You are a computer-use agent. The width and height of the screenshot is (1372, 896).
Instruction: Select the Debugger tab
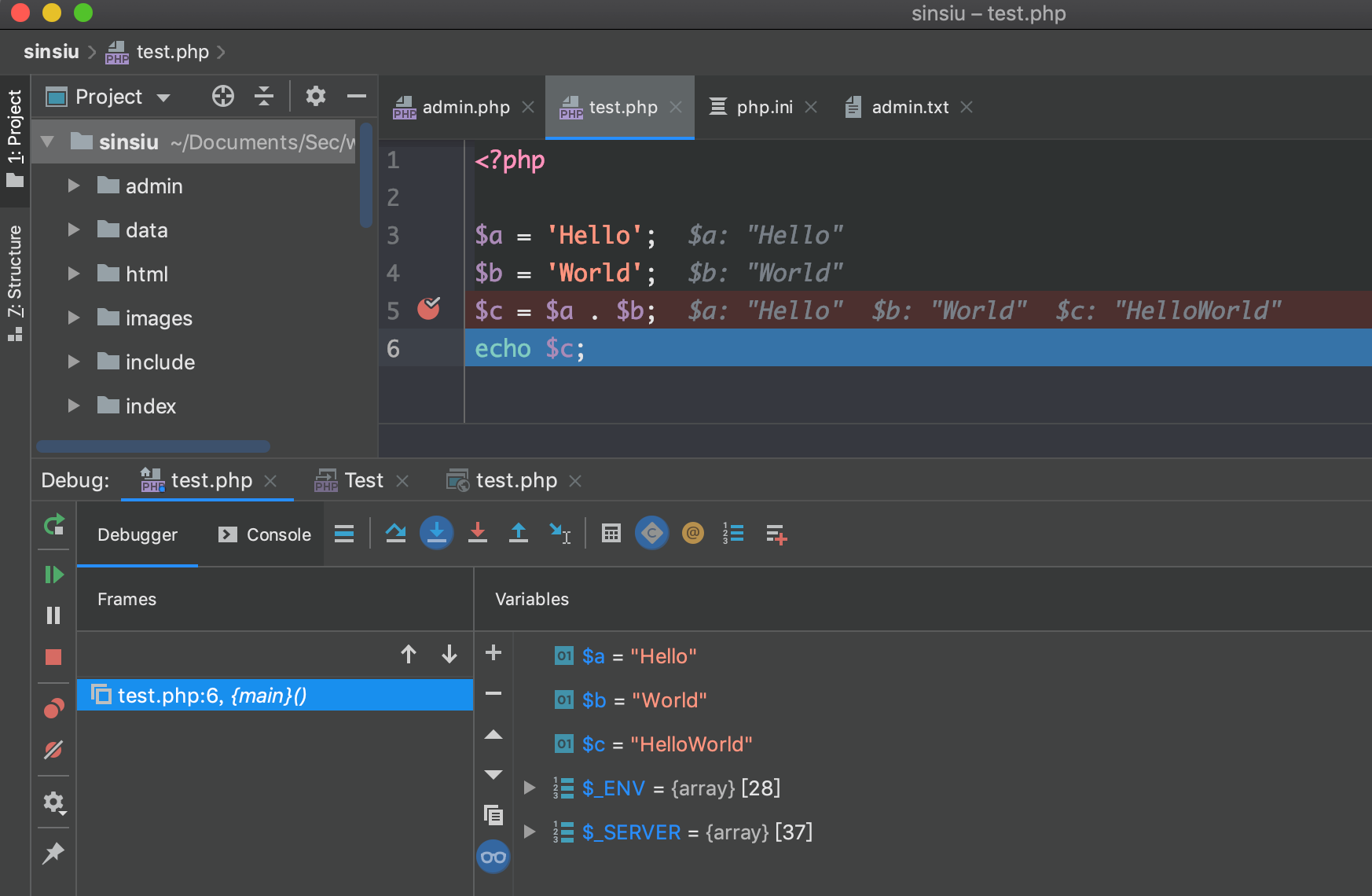(x=138, y=534)
